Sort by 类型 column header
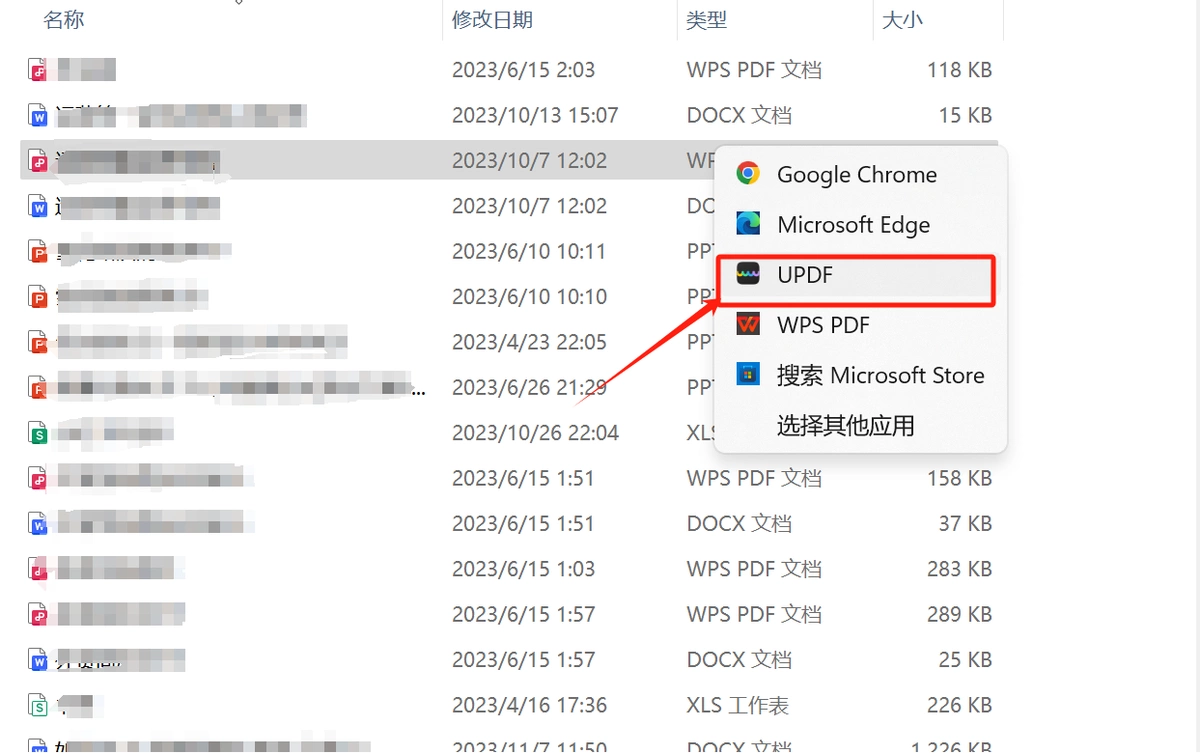Viewport: 1200px width, 753px height. [706, 19]
